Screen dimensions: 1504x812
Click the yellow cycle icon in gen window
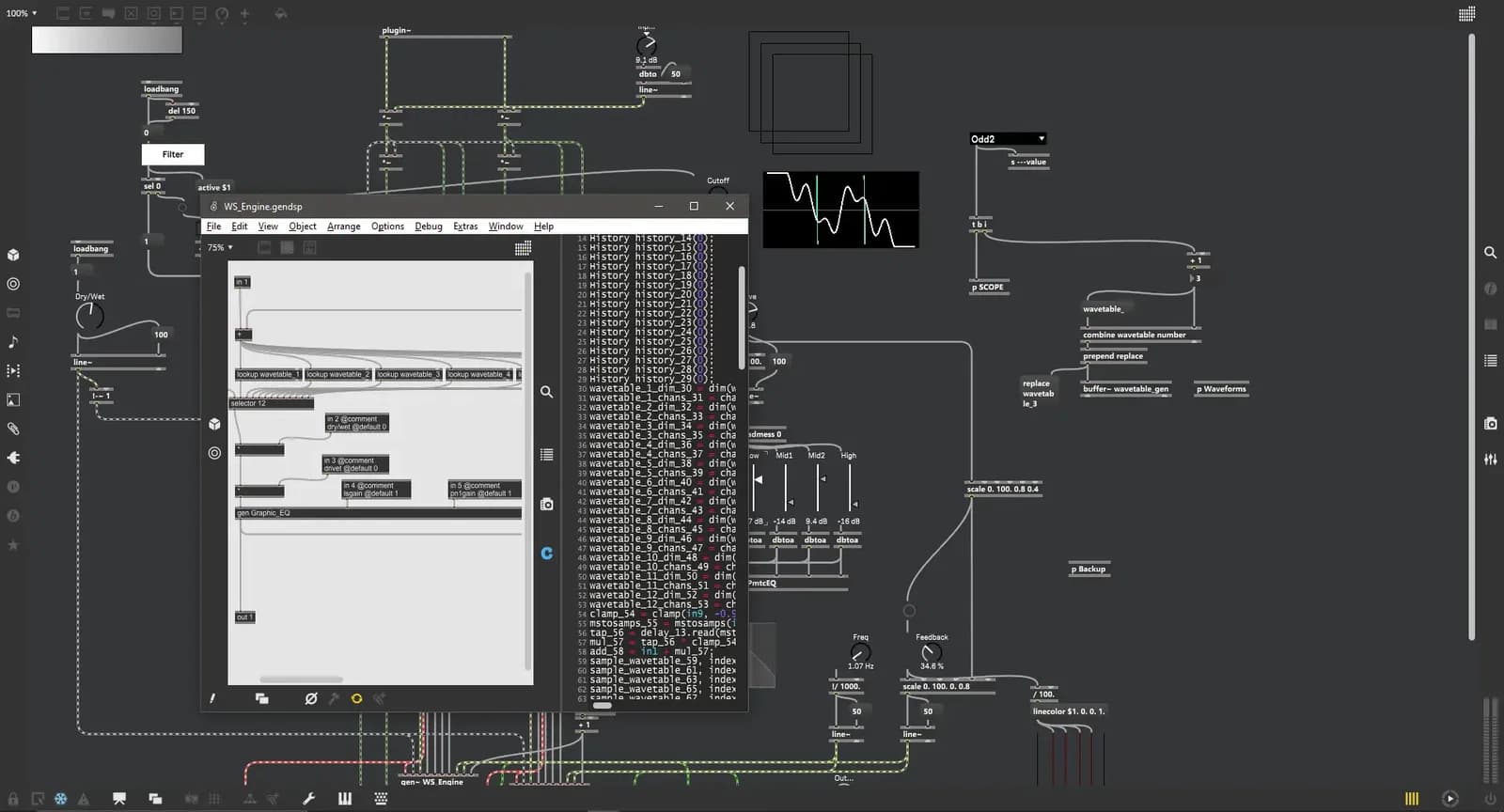(356, 698)
